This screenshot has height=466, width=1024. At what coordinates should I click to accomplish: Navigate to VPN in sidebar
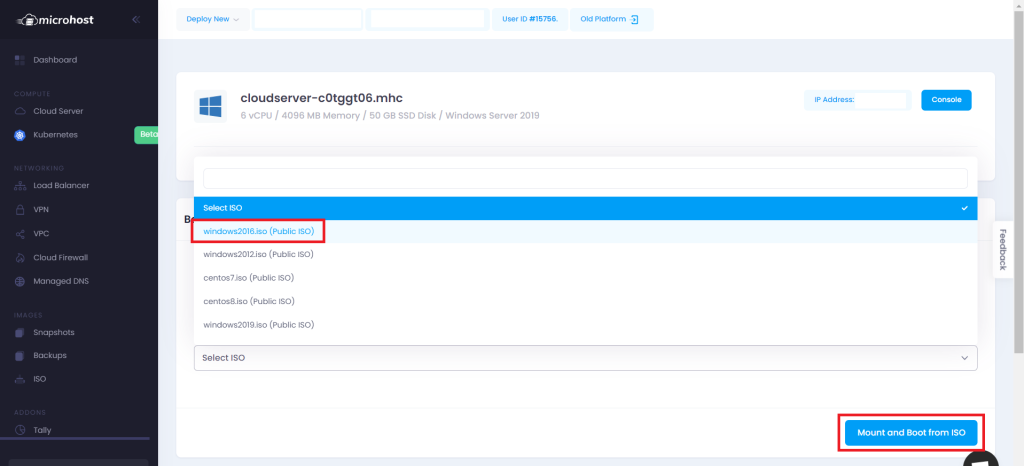tap(41, 210)
